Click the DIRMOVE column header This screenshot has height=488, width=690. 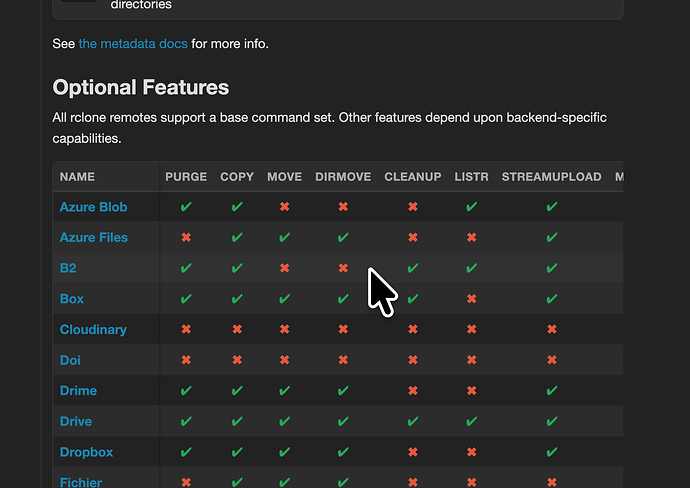(x=343, y=177)
